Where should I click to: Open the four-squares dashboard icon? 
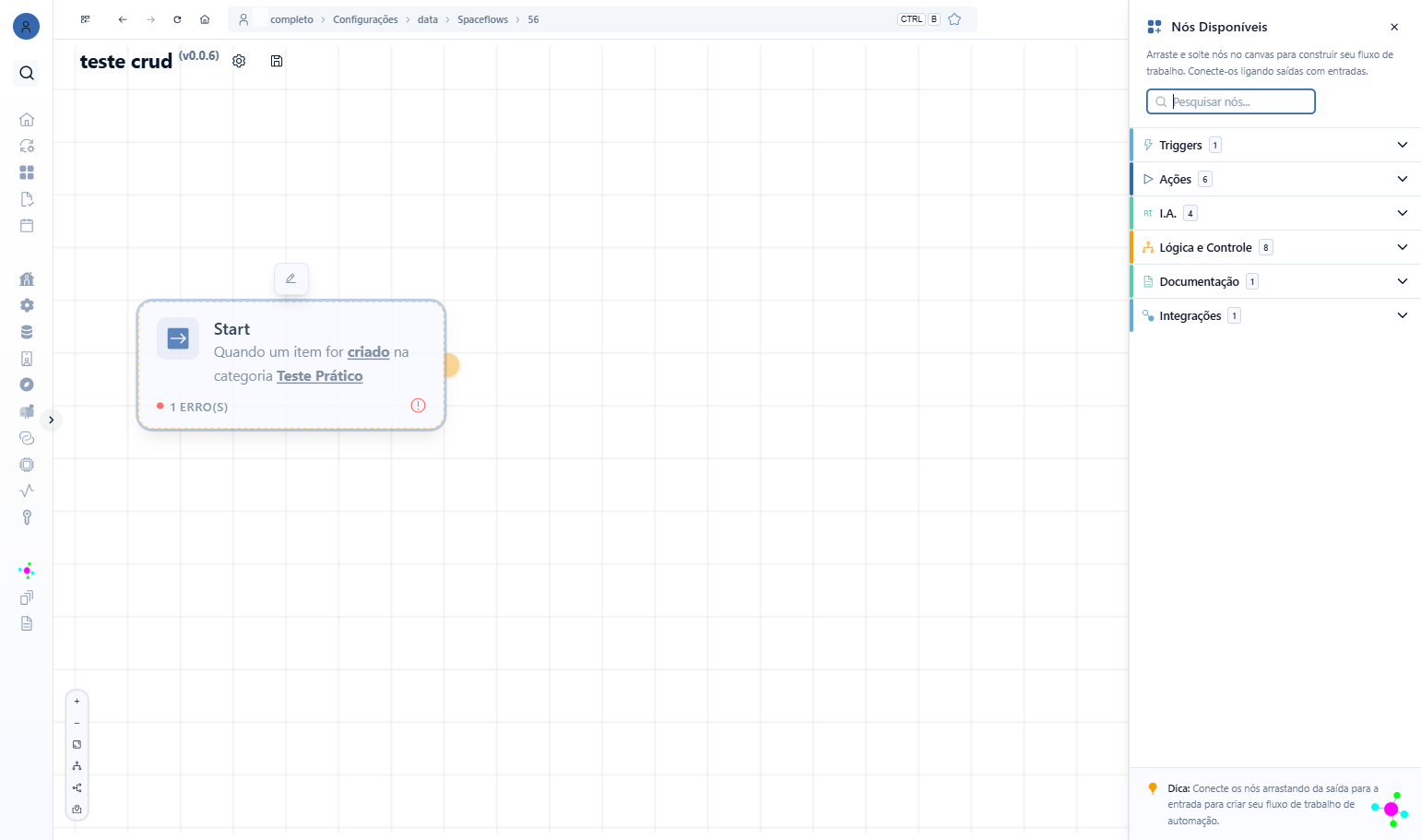coord(27,172)
